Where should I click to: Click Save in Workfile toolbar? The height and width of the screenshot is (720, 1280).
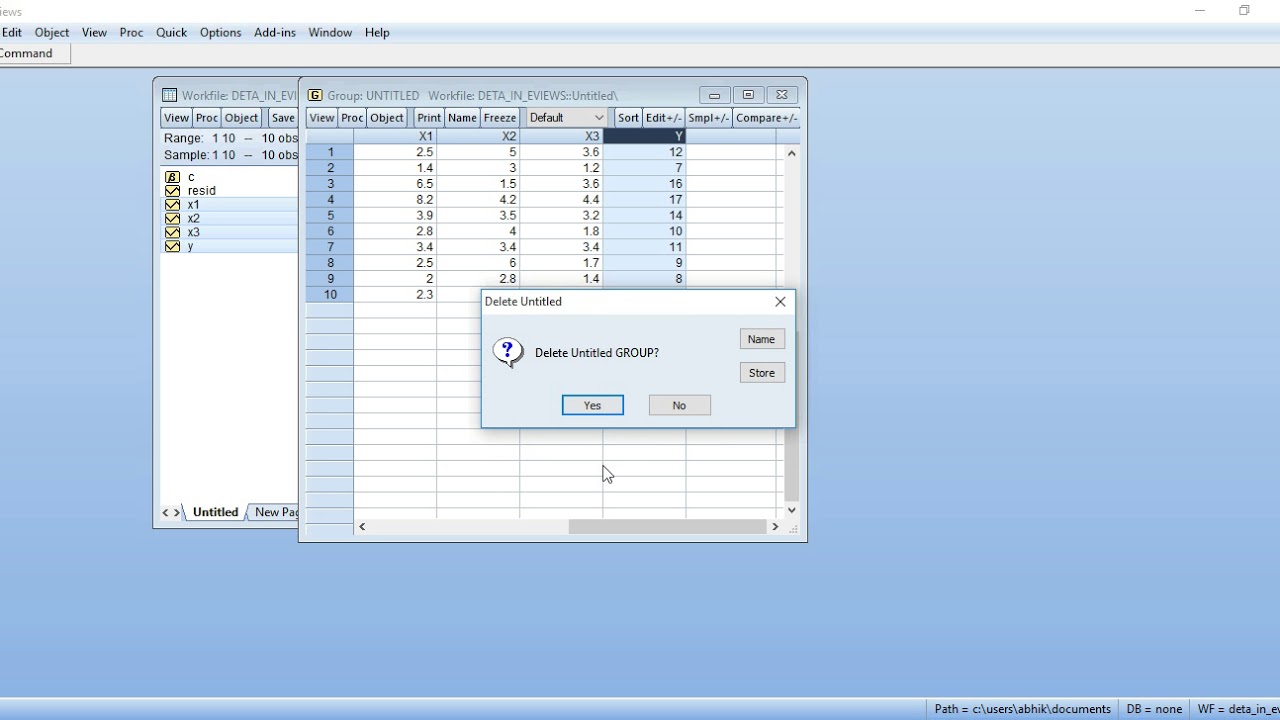[283, 118]
